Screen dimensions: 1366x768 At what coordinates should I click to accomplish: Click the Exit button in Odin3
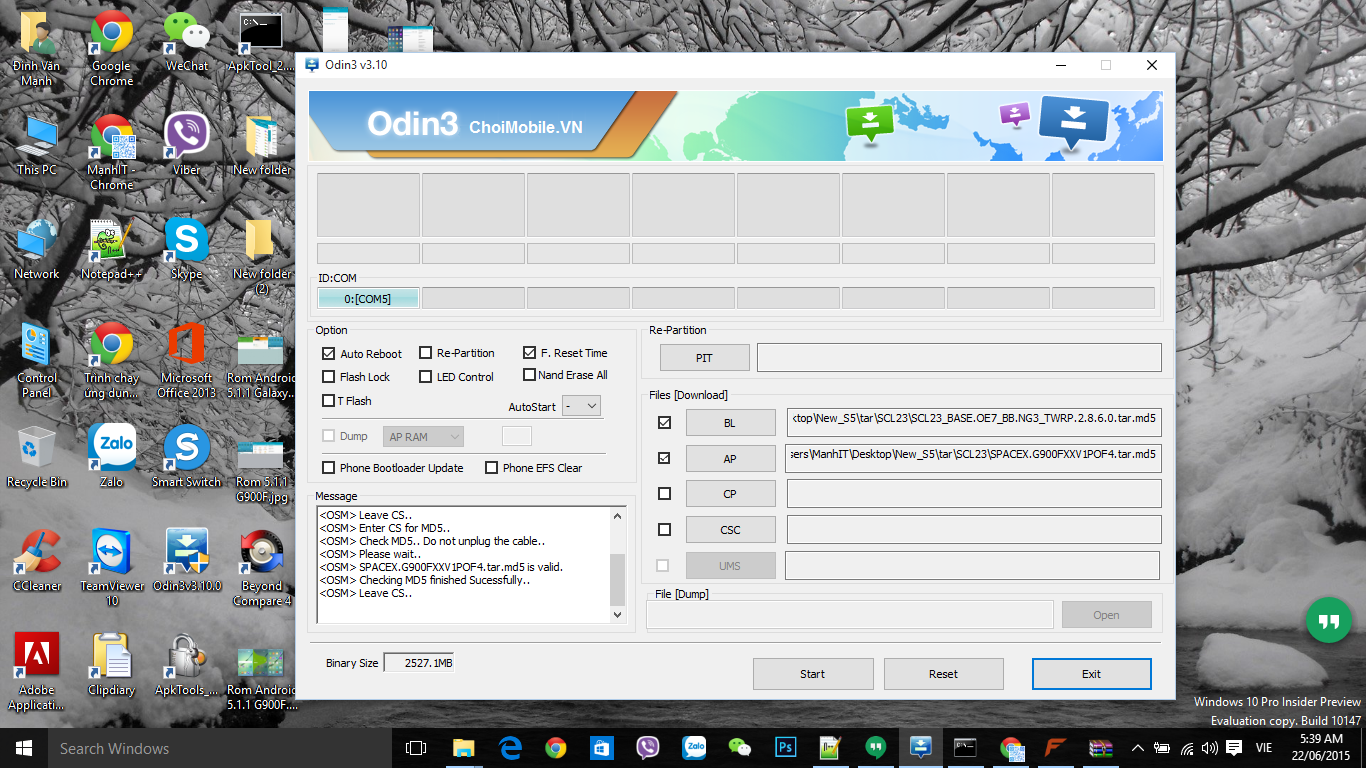pyautogui.click(x=1091, y=674)
